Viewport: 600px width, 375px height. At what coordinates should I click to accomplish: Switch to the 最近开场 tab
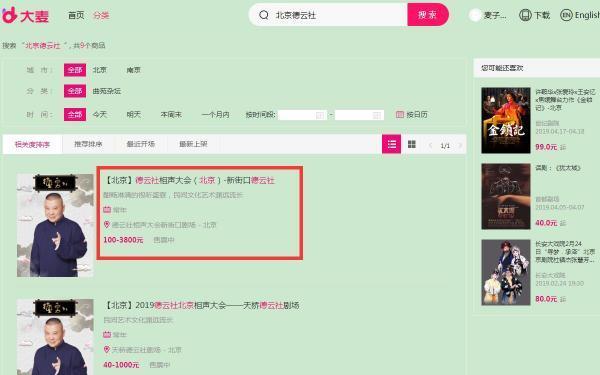(140, 144)
